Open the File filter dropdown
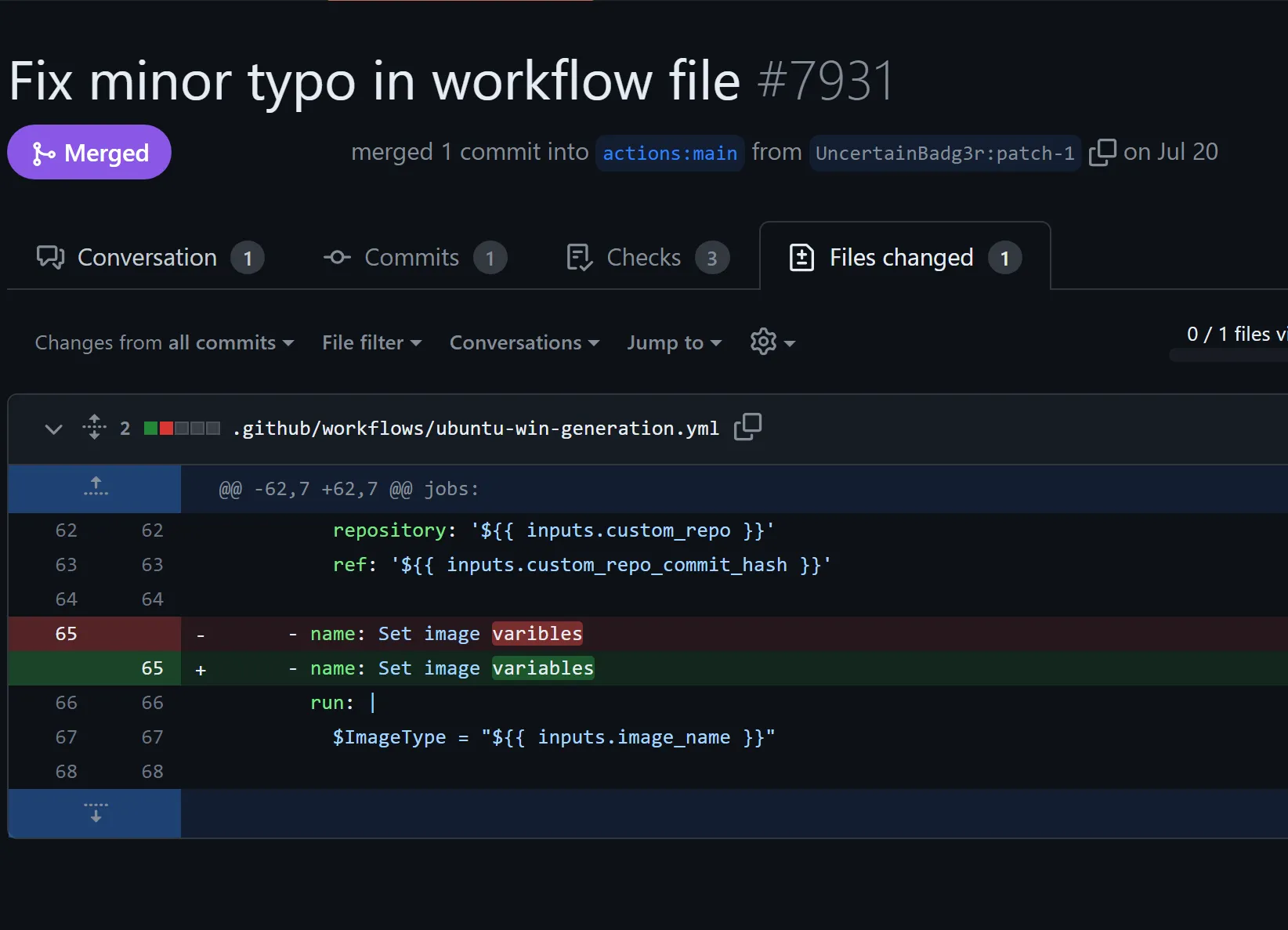This screenshot has width=1288, height=930. pyautogui.click(x=371, y=342)
